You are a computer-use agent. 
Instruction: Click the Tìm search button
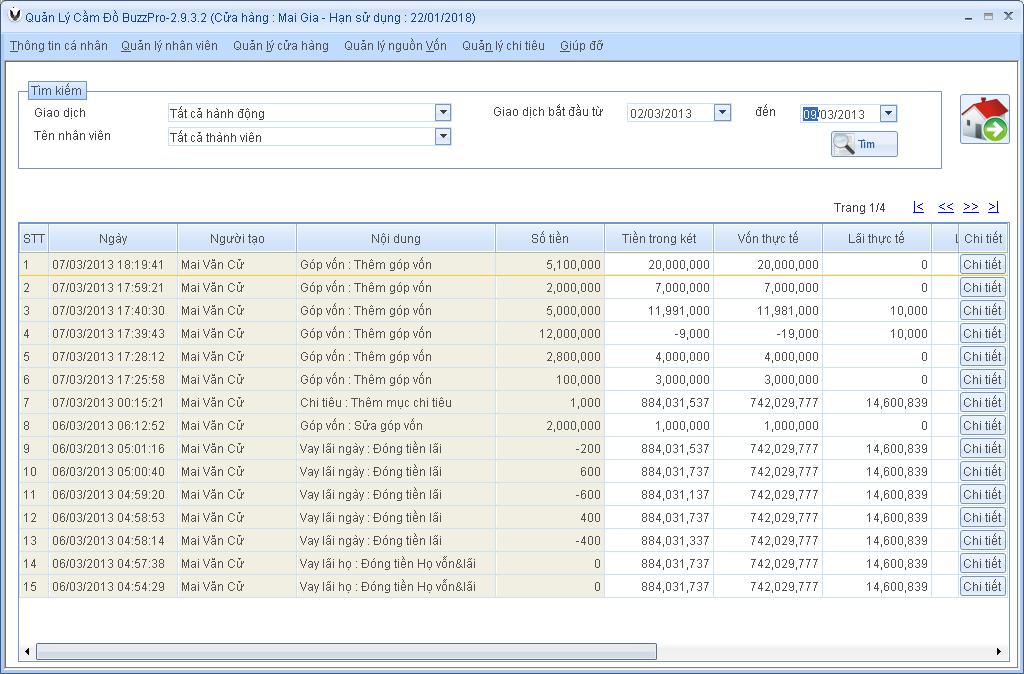(x=864, y=144)
